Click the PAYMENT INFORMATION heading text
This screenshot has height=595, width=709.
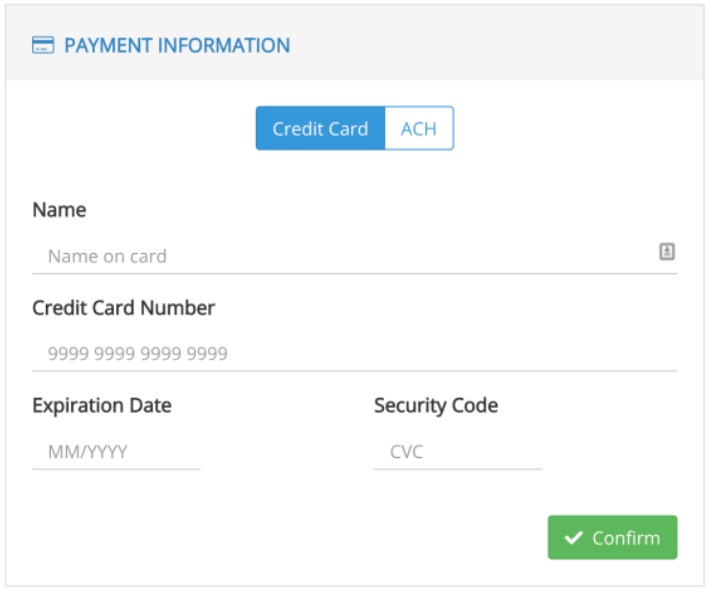pyautogui.click(x=177, y=45)
